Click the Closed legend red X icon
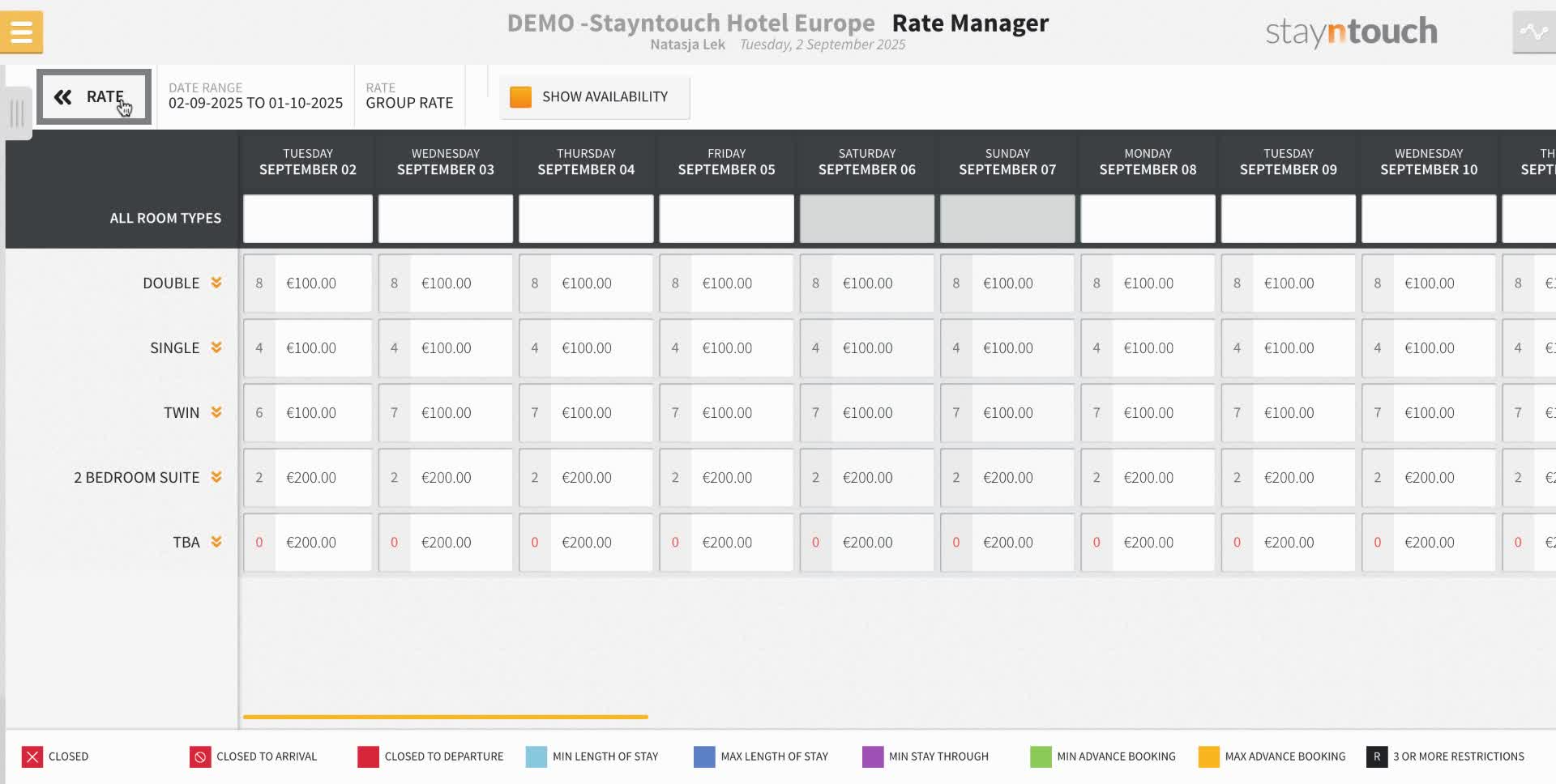The height and width of the screenshot is (784, 1556). [x=32, y=756]
